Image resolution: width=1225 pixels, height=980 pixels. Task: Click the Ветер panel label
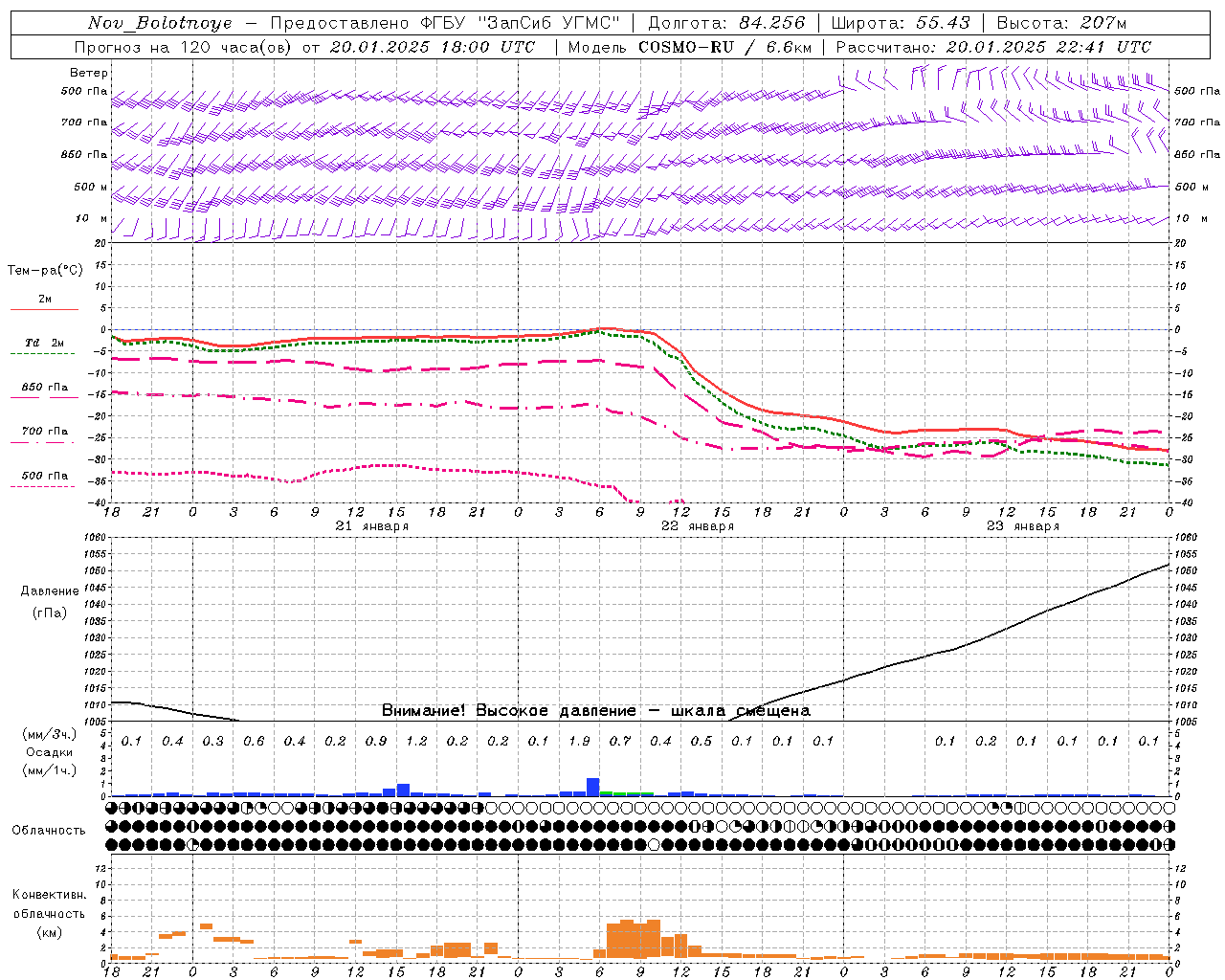click(x=88, y=73)
